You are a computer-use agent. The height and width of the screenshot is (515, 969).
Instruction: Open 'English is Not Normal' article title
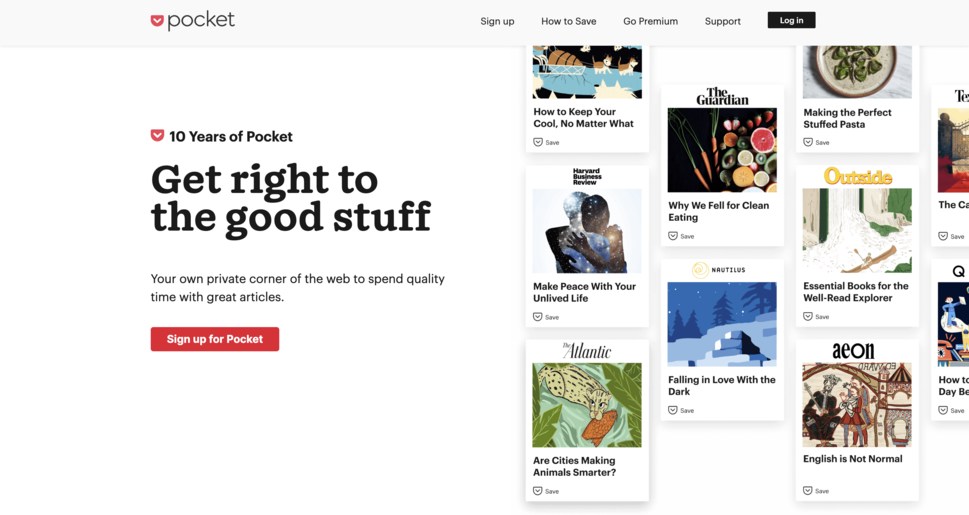coord(852,459)
